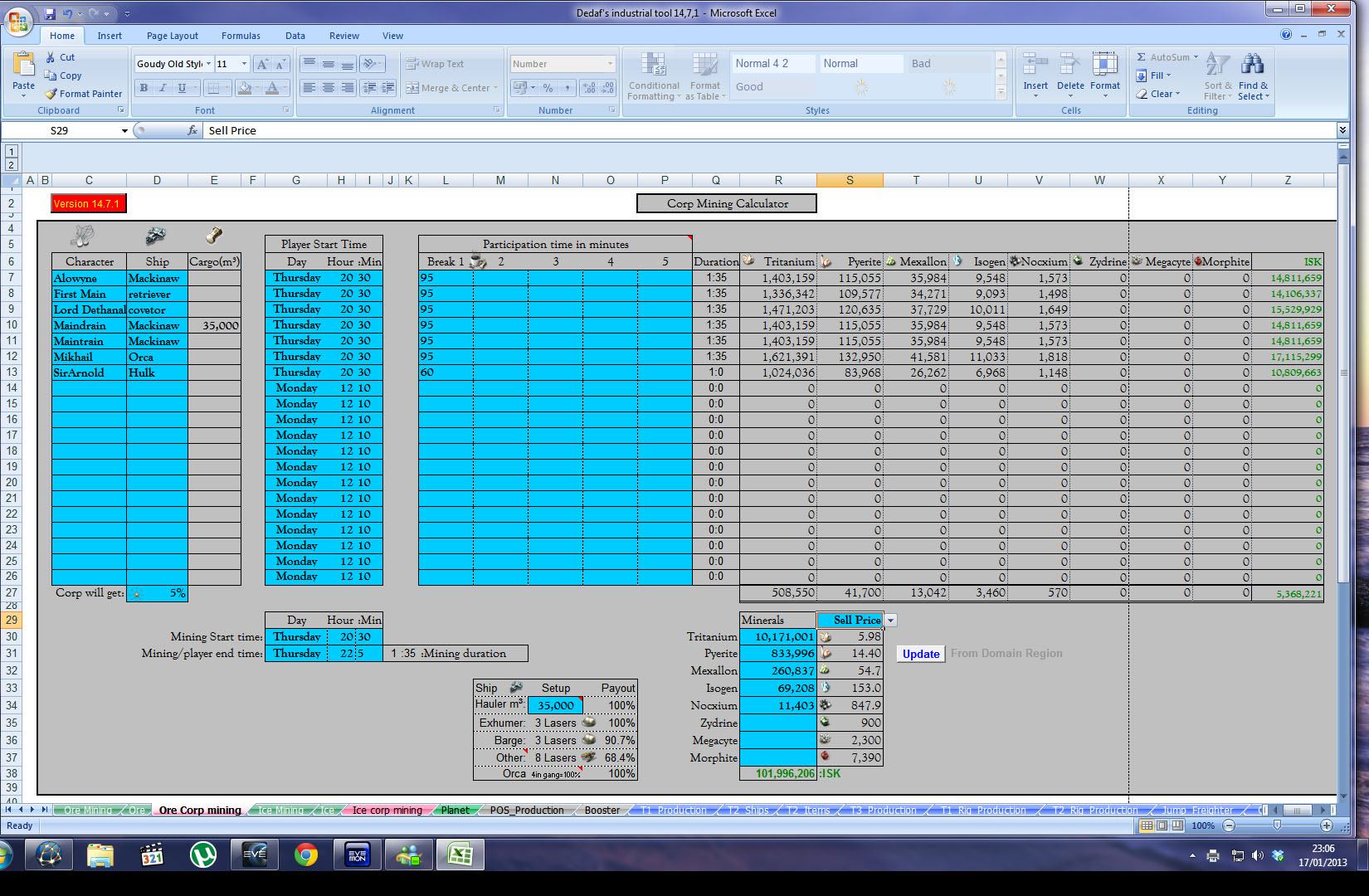Click the Format Painter brush icon

coord(51,94)
